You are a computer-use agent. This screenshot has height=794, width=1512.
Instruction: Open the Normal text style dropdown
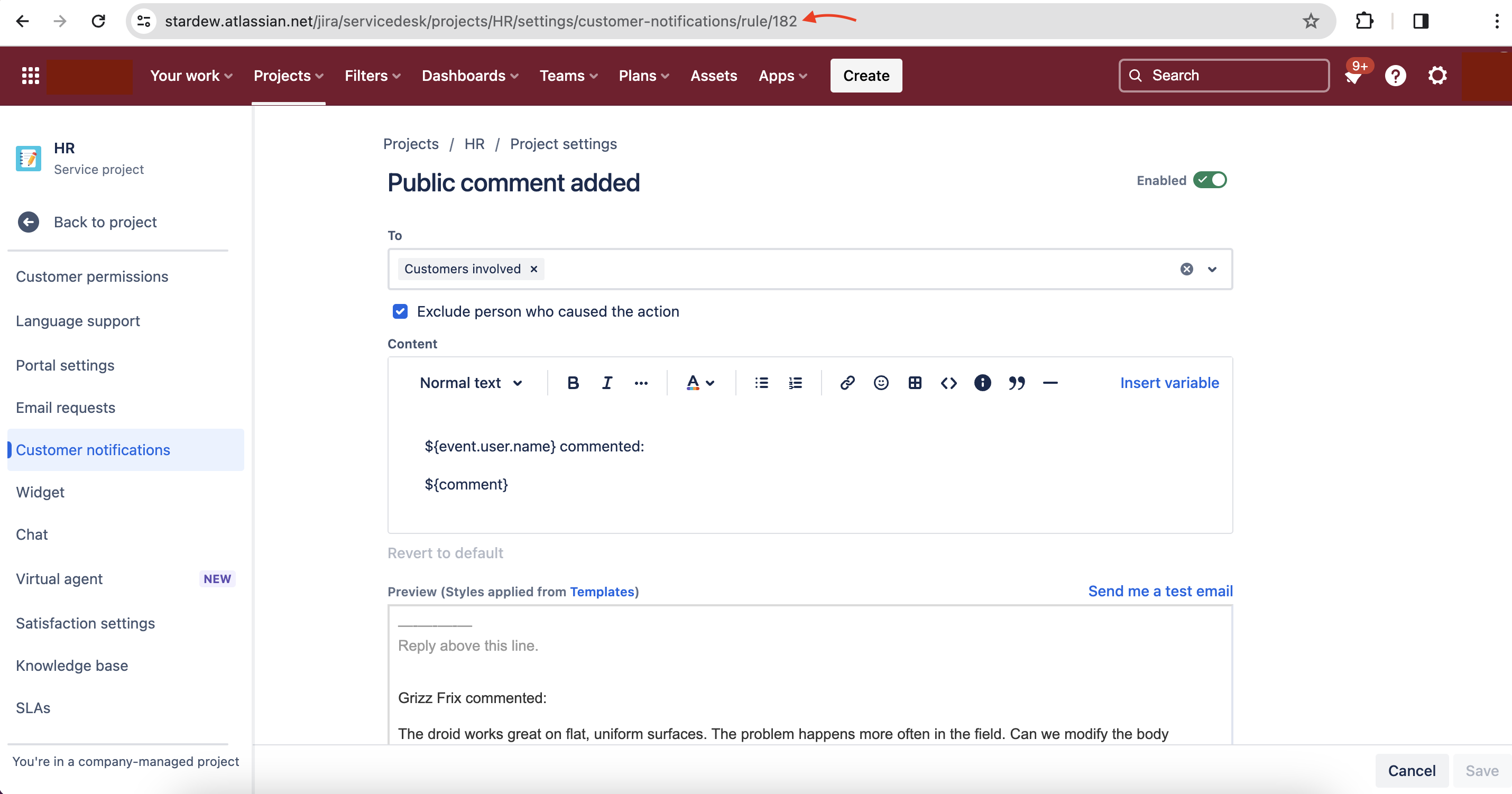tap(471, 383)
